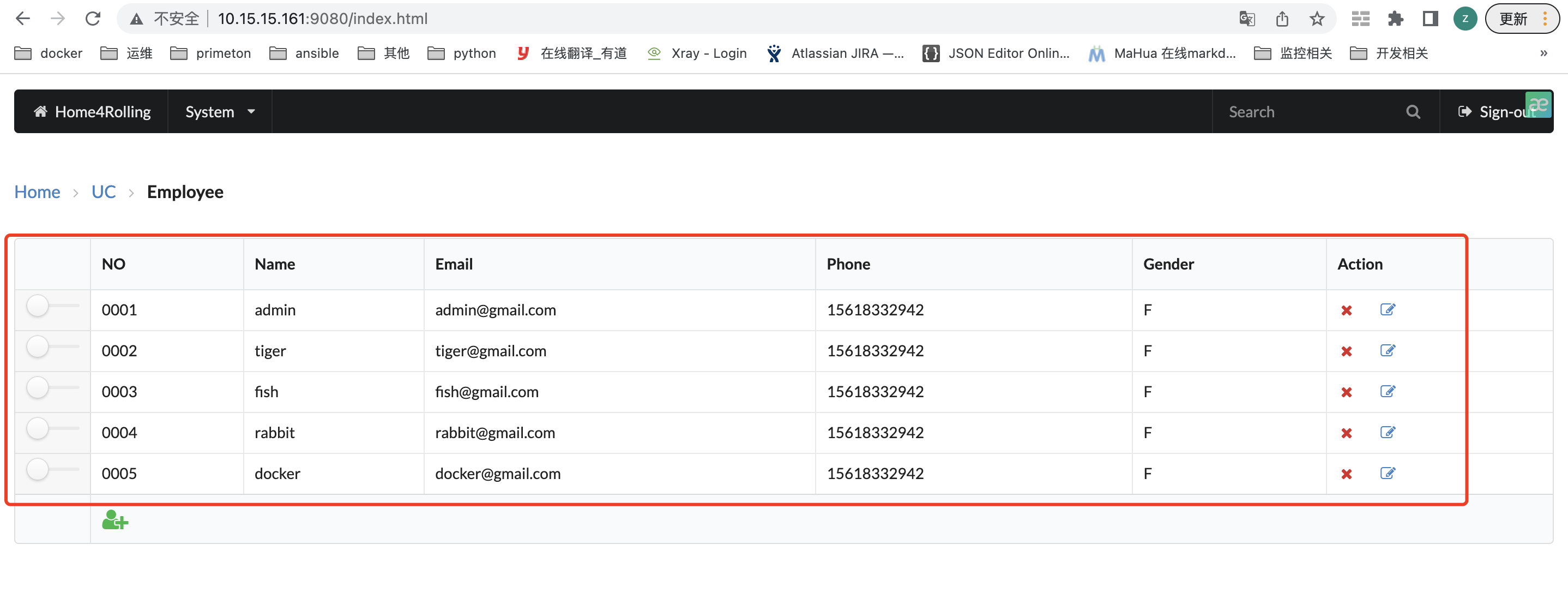Toggle the switch for row 0001
The width and height of the screenshot is (1568, 610).
click(x=52, y=306)
